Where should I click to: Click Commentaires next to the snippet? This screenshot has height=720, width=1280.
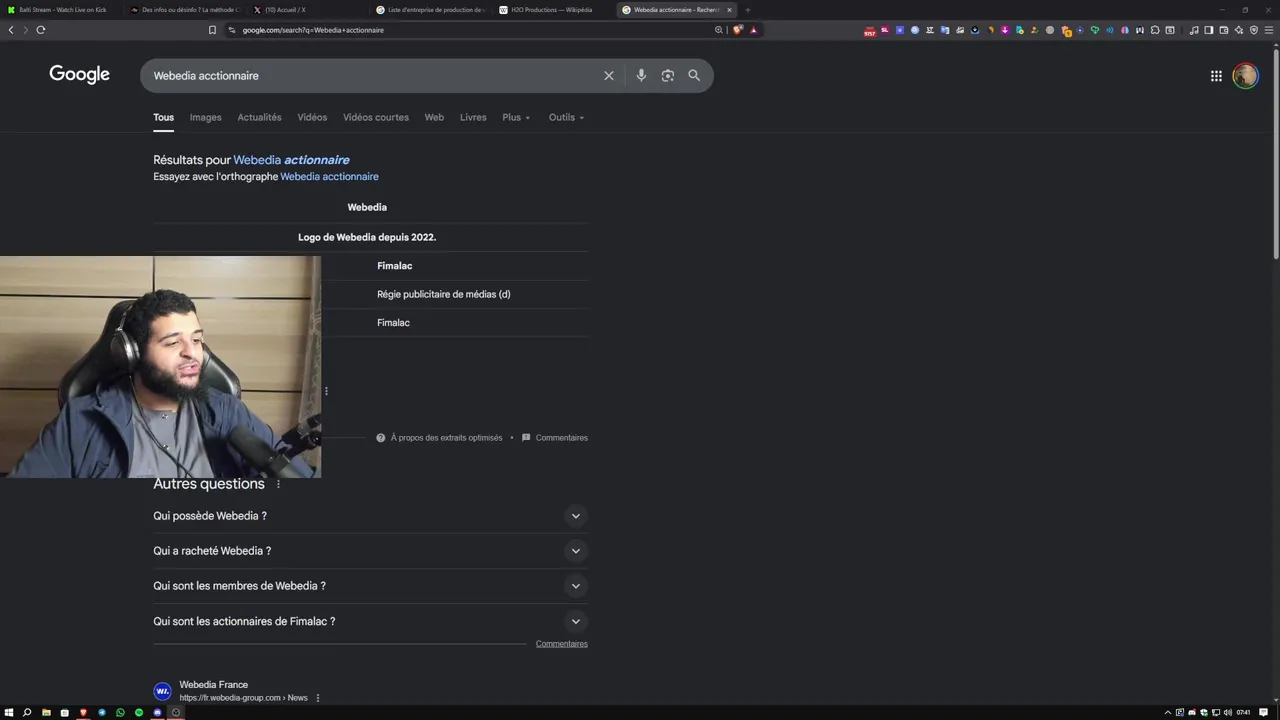coord(561,438)
